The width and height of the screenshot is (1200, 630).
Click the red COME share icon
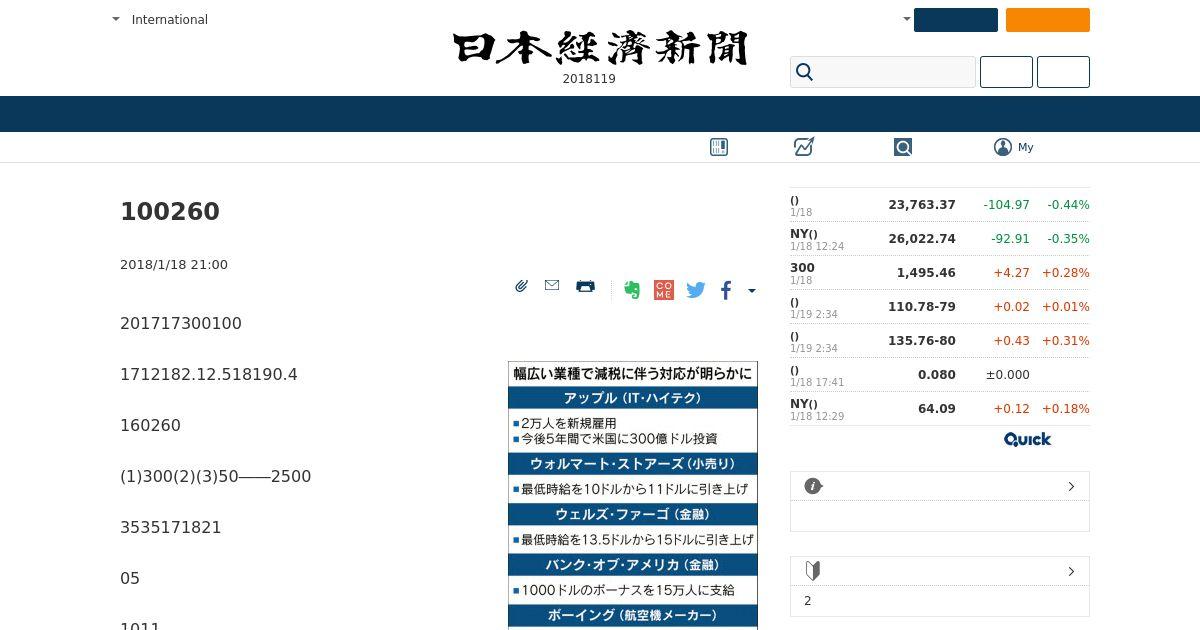pyautogui.click(x=663, y=290)
